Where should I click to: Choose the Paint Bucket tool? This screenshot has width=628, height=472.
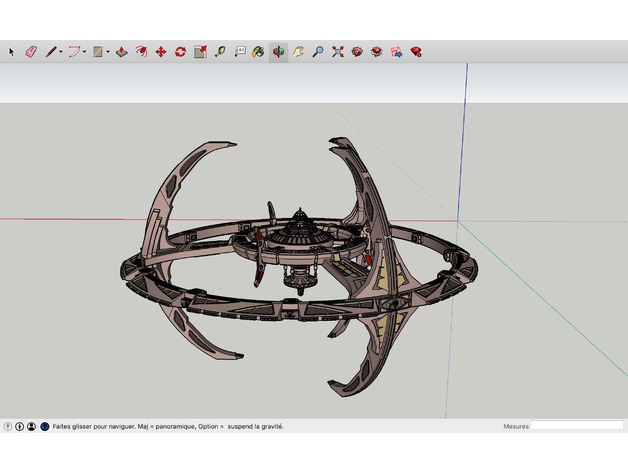(x=258, y=51)
